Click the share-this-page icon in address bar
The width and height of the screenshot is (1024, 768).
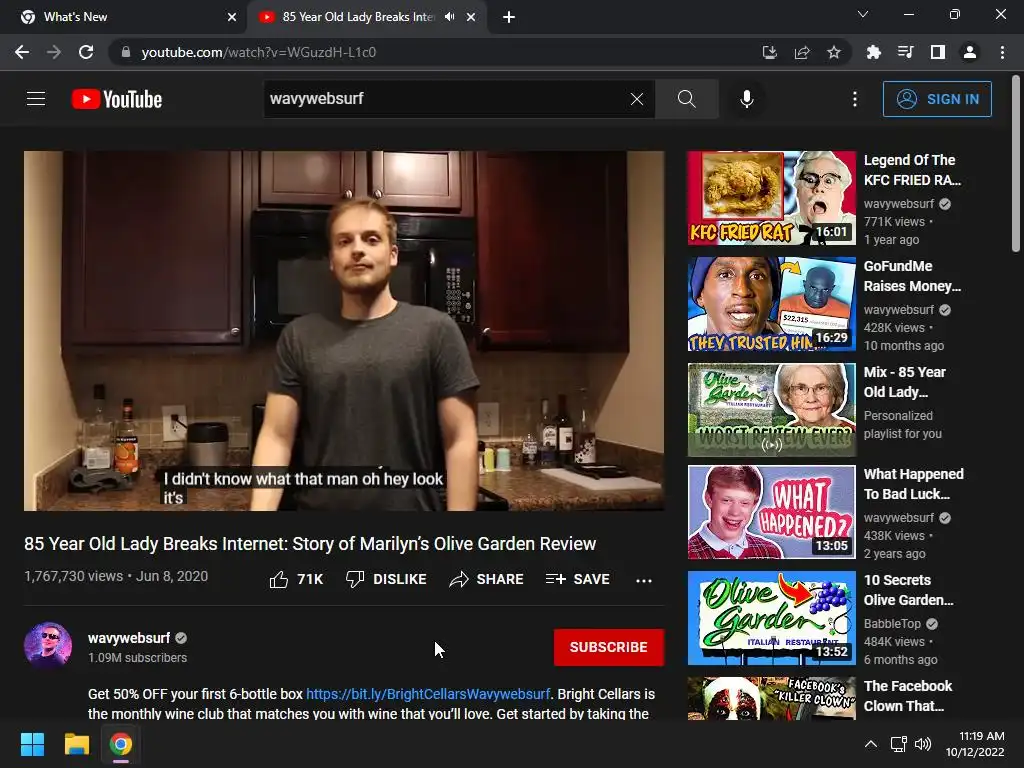pyautogui.click(x=802, y=52)
